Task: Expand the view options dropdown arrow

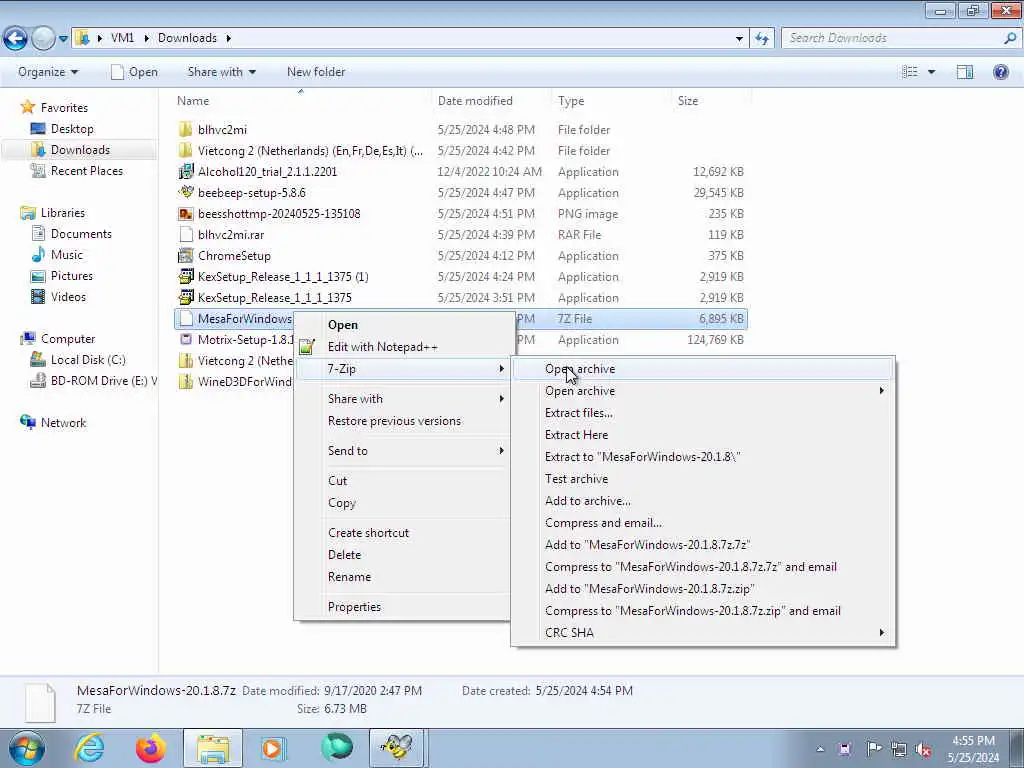Action: click(x=931, y=72)
